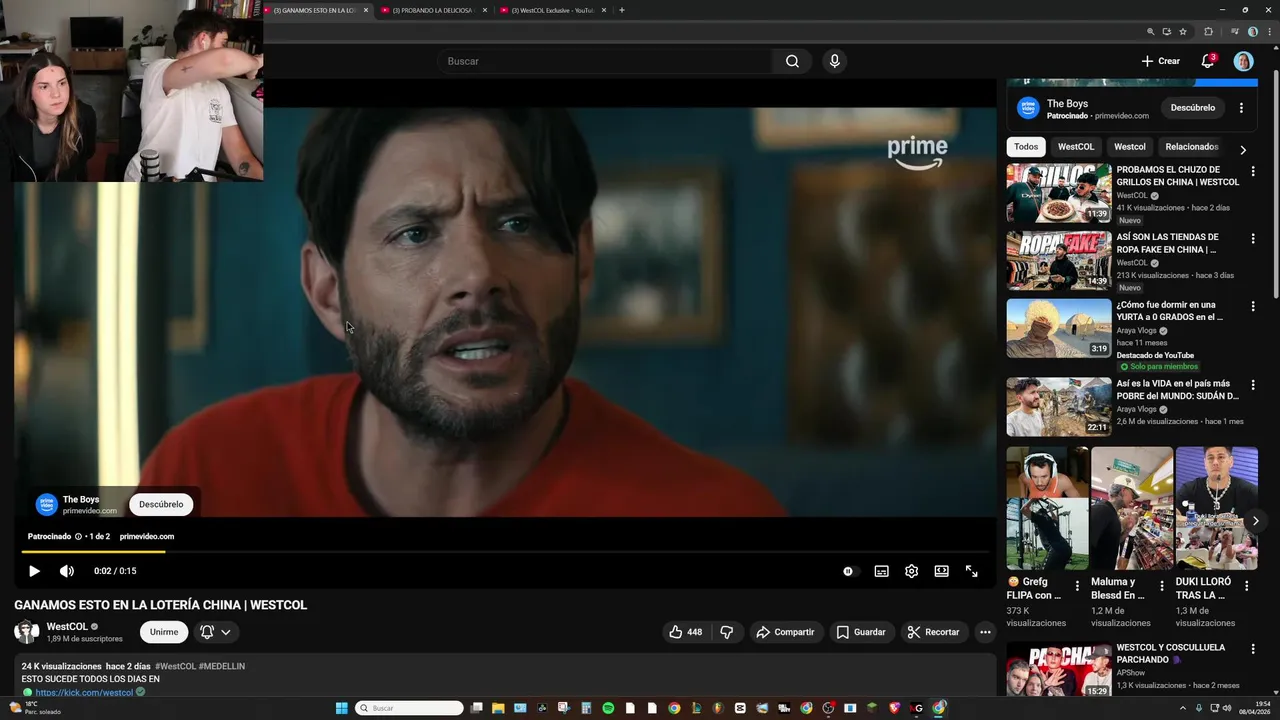Open more actions ellipsis beside Recortar
Viewport: 1280px width, 720px height.
coord(985,632)
